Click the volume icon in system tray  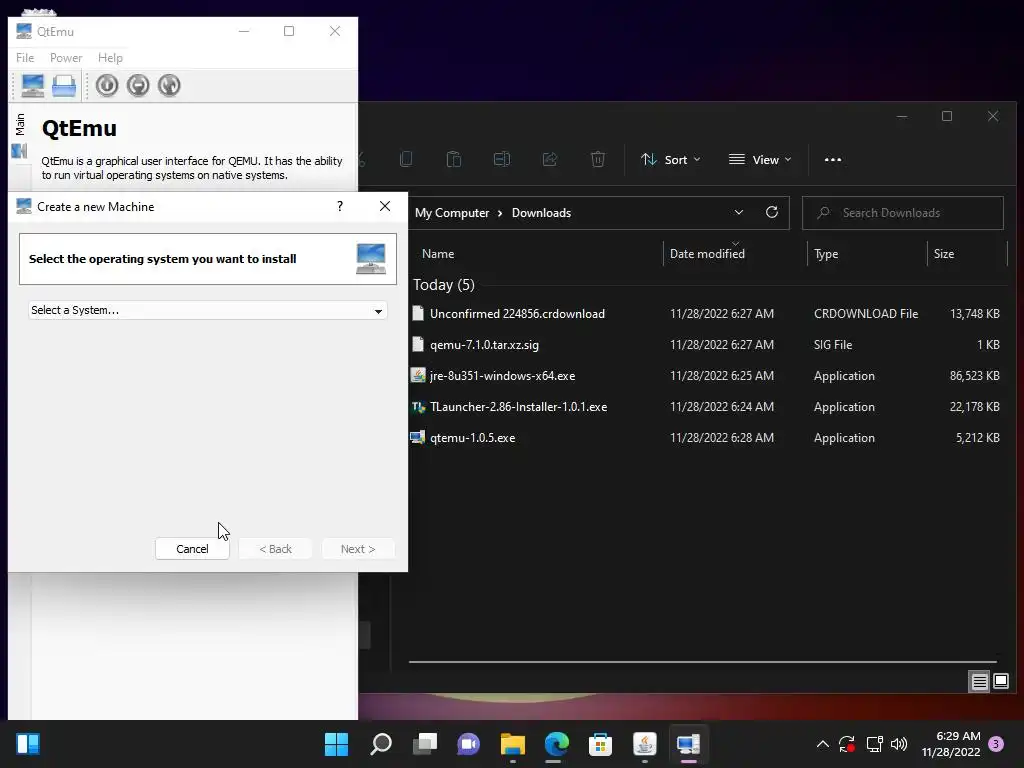coord(899,744)
